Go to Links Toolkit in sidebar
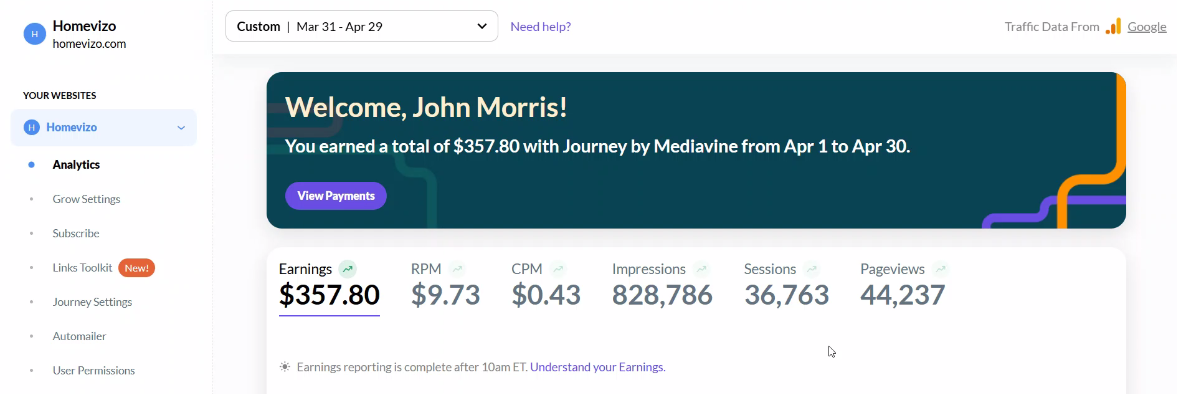 point(83,267)
